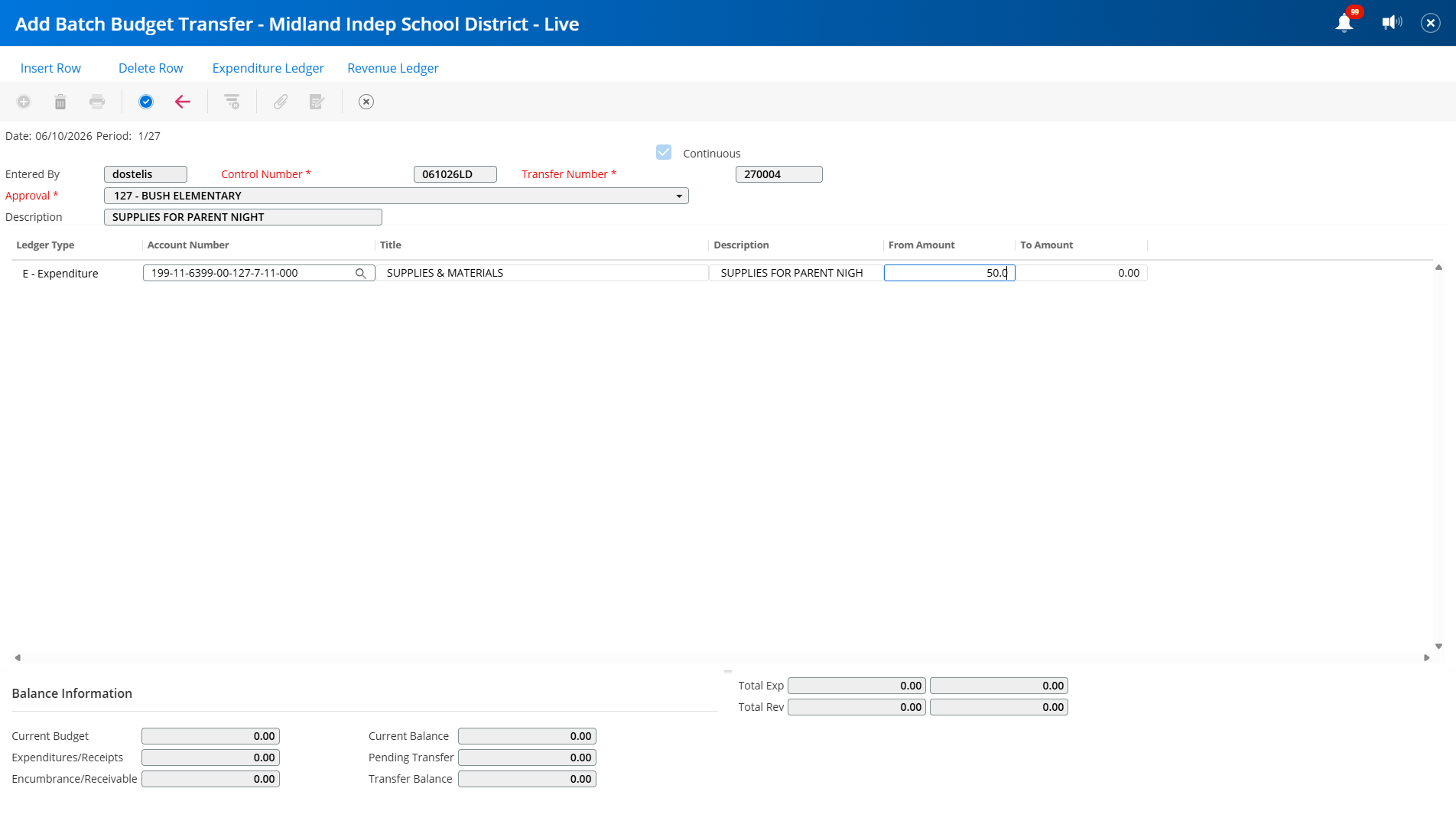Click the row description SUPPLIES FOR PARENT NIGH
Viewport: 1456px width, 824px height.
point(796,273)
